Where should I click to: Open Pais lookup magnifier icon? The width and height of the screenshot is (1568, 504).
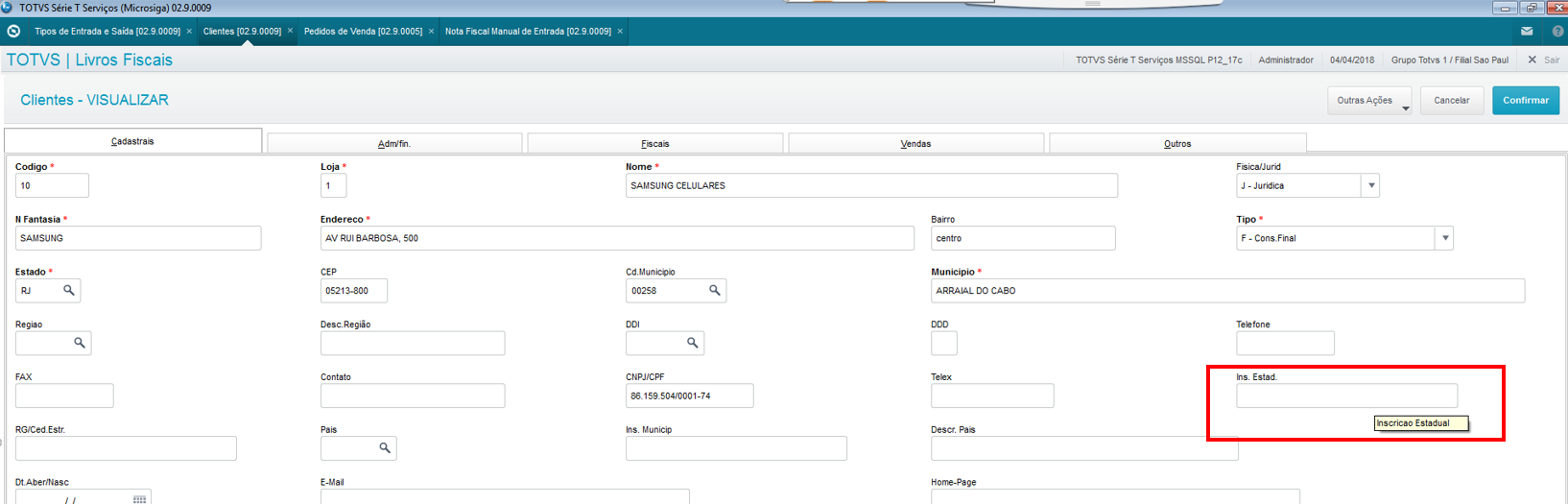click(385, 448)
